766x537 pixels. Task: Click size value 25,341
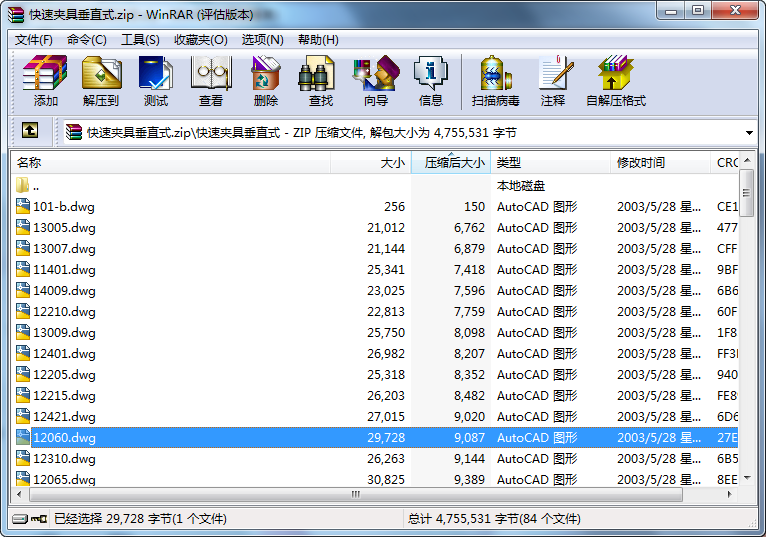point(386,269)
